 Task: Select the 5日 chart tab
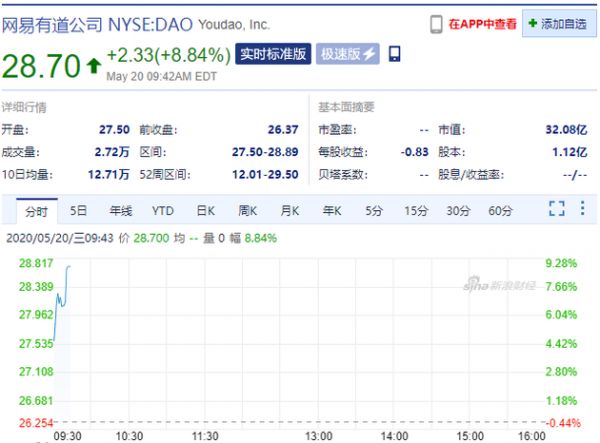click(78, 210)
